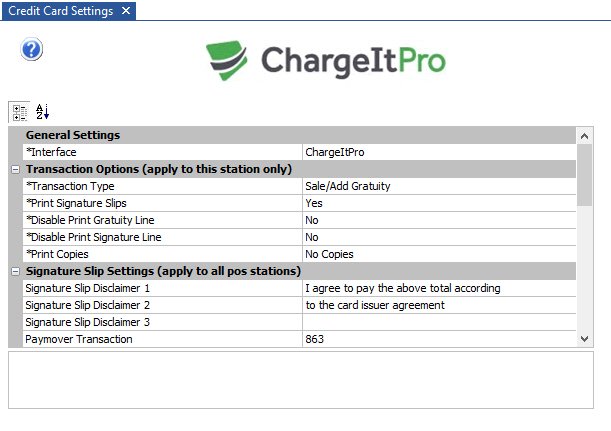Sort properties alphabetically with A-Z icon

coord(42,111)
